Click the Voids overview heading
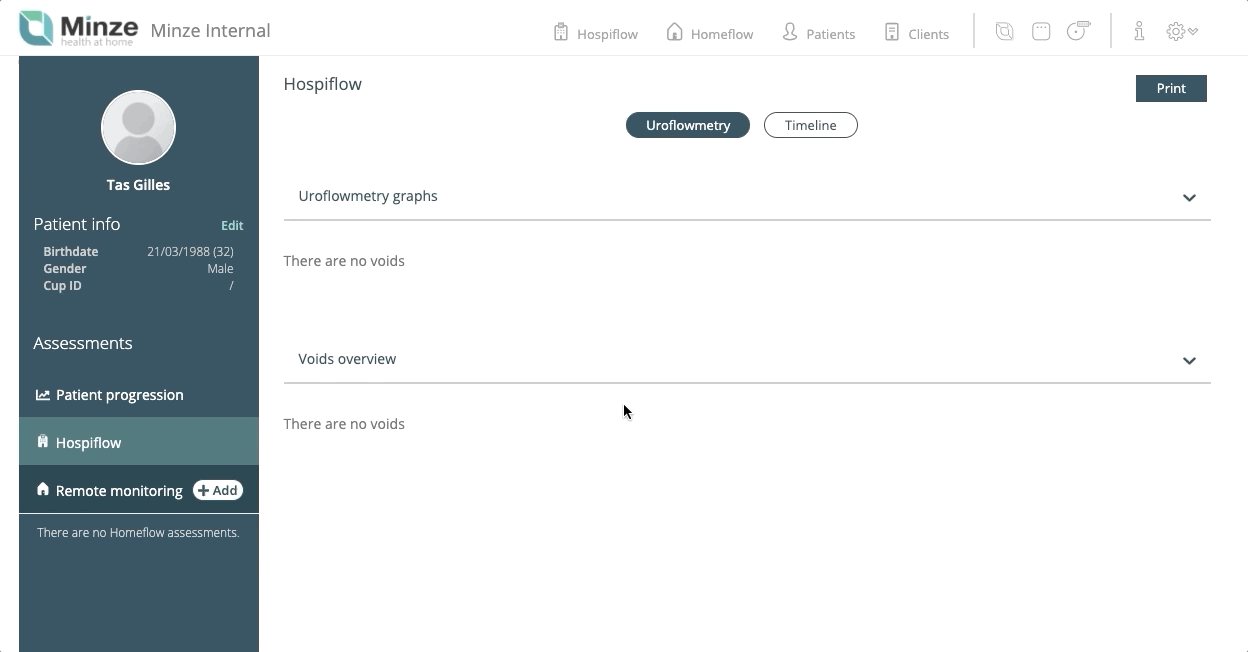The width and height of the screenshot is (1248, 652). click(x=347, y=359)
